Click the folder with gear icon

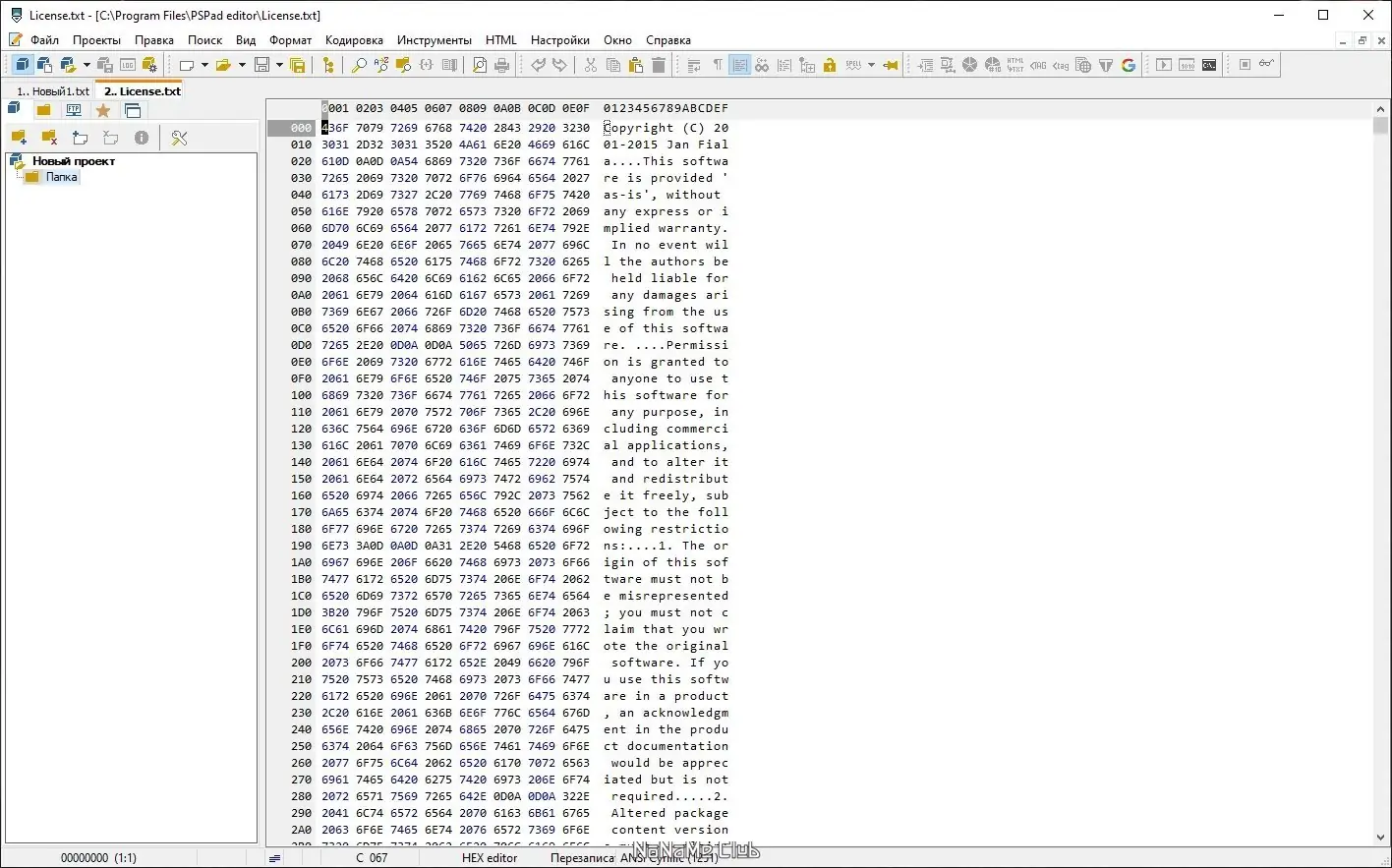(x=150, y=65)
